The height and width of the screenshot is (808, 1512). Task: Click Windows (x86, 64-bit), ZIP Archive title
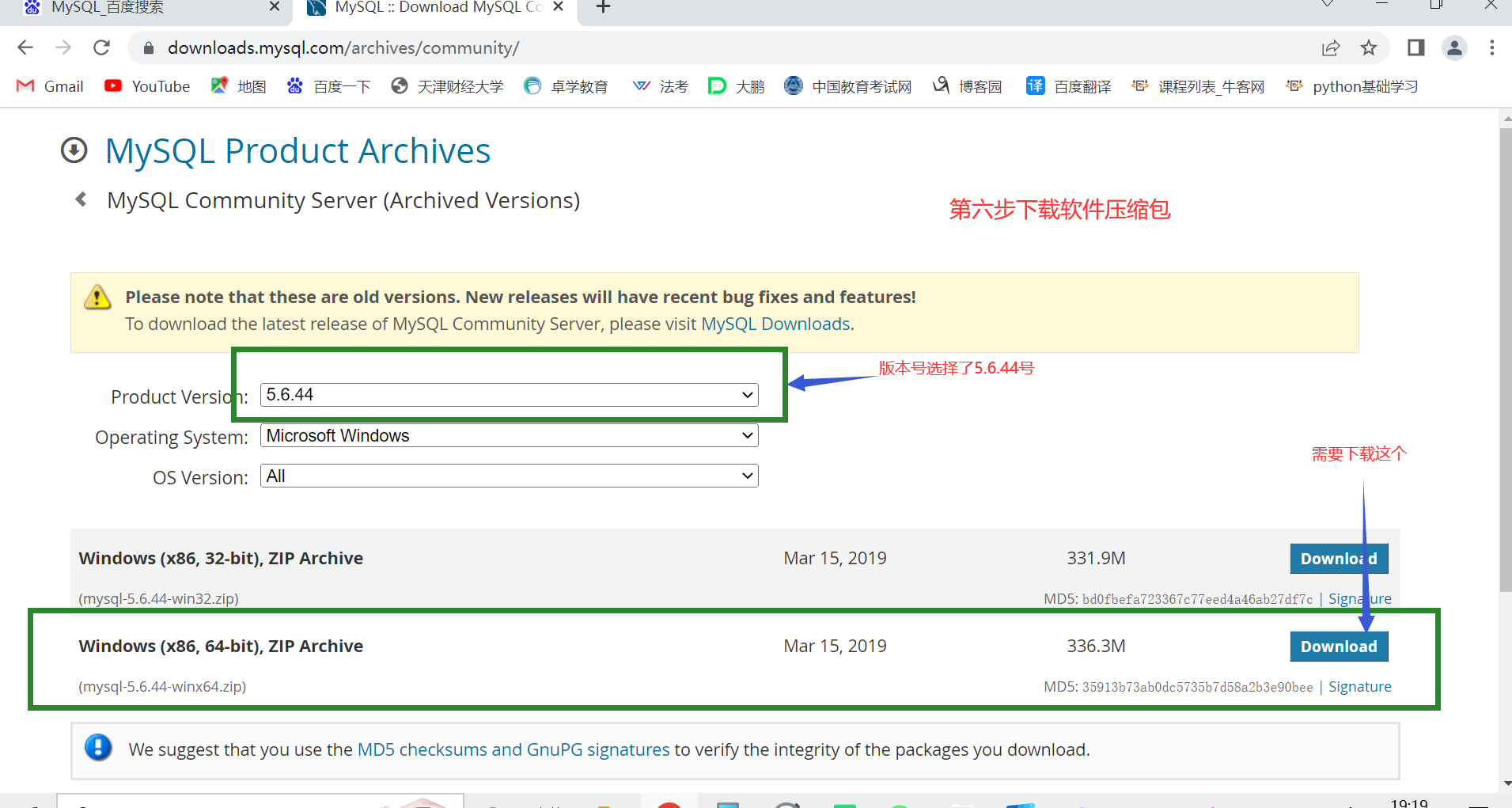pyautogui.click(x=221, y=647)
